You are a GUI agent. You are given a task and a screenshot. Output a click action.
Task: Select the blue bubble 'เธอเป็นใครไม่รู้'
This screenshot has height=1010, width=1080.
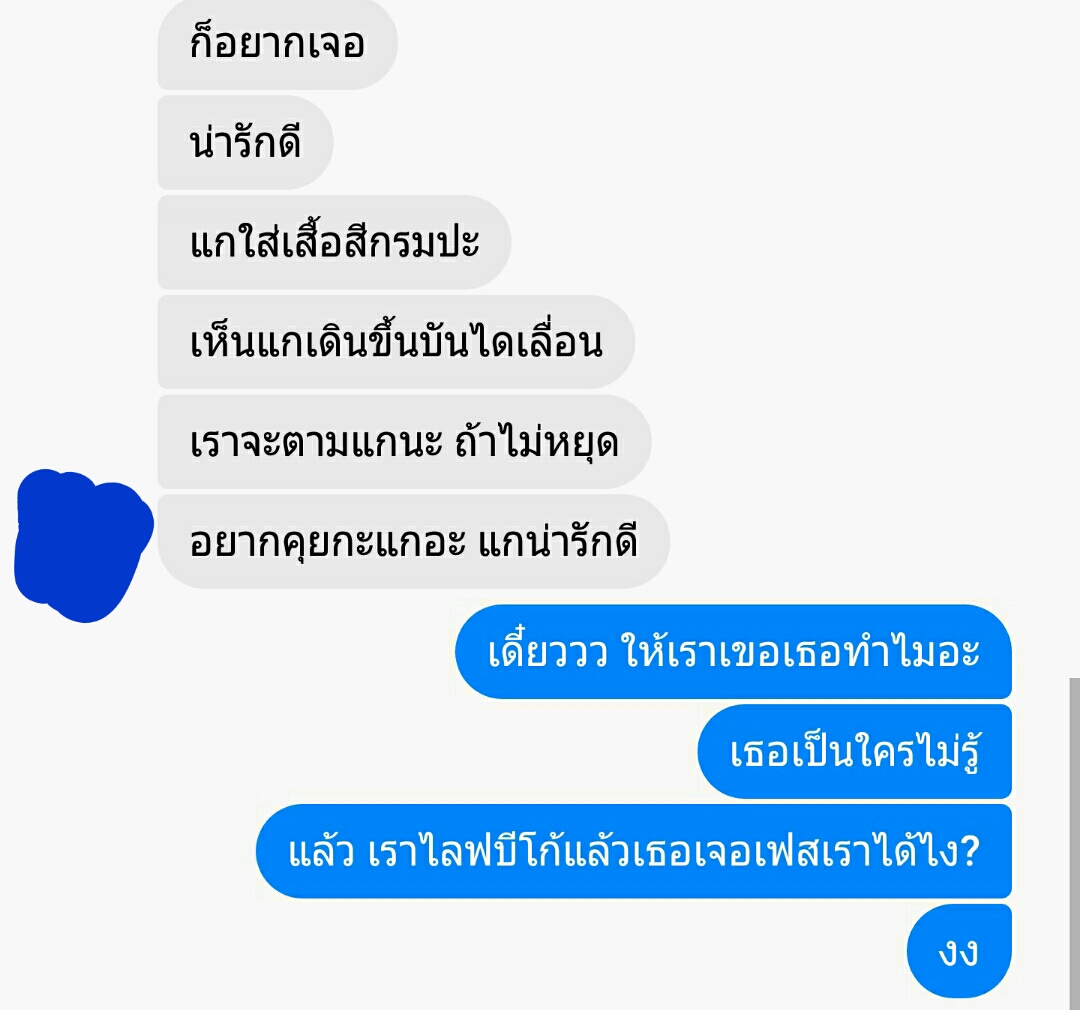point(855,752)
